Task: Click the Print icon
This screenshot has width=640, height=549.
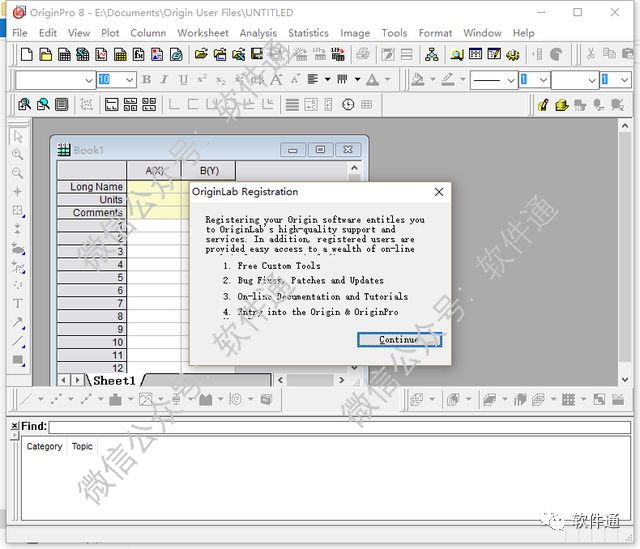Action: click(x=362, y=54)
